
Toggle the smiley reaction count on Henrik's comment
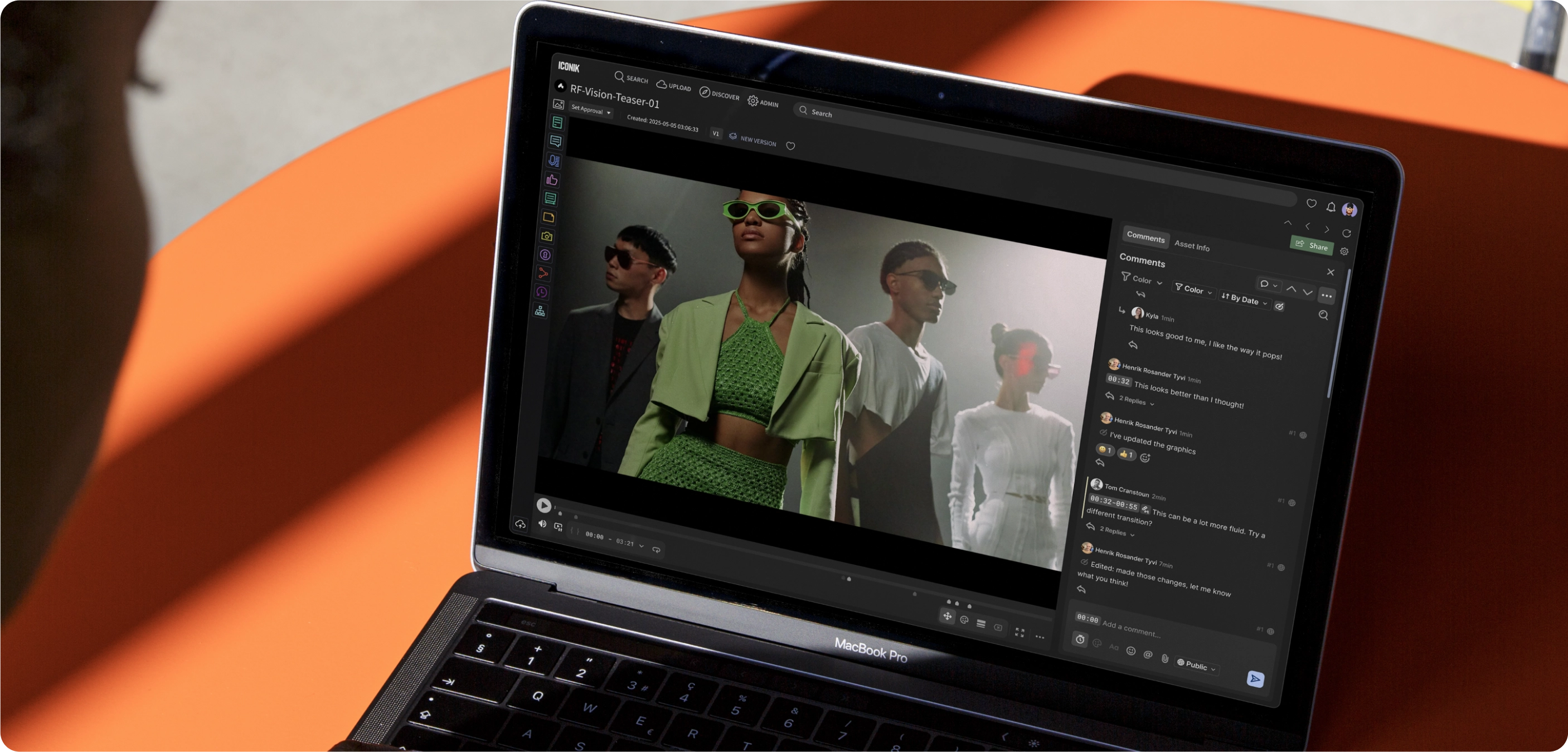pyautogui.click(x=1105, y=450)
